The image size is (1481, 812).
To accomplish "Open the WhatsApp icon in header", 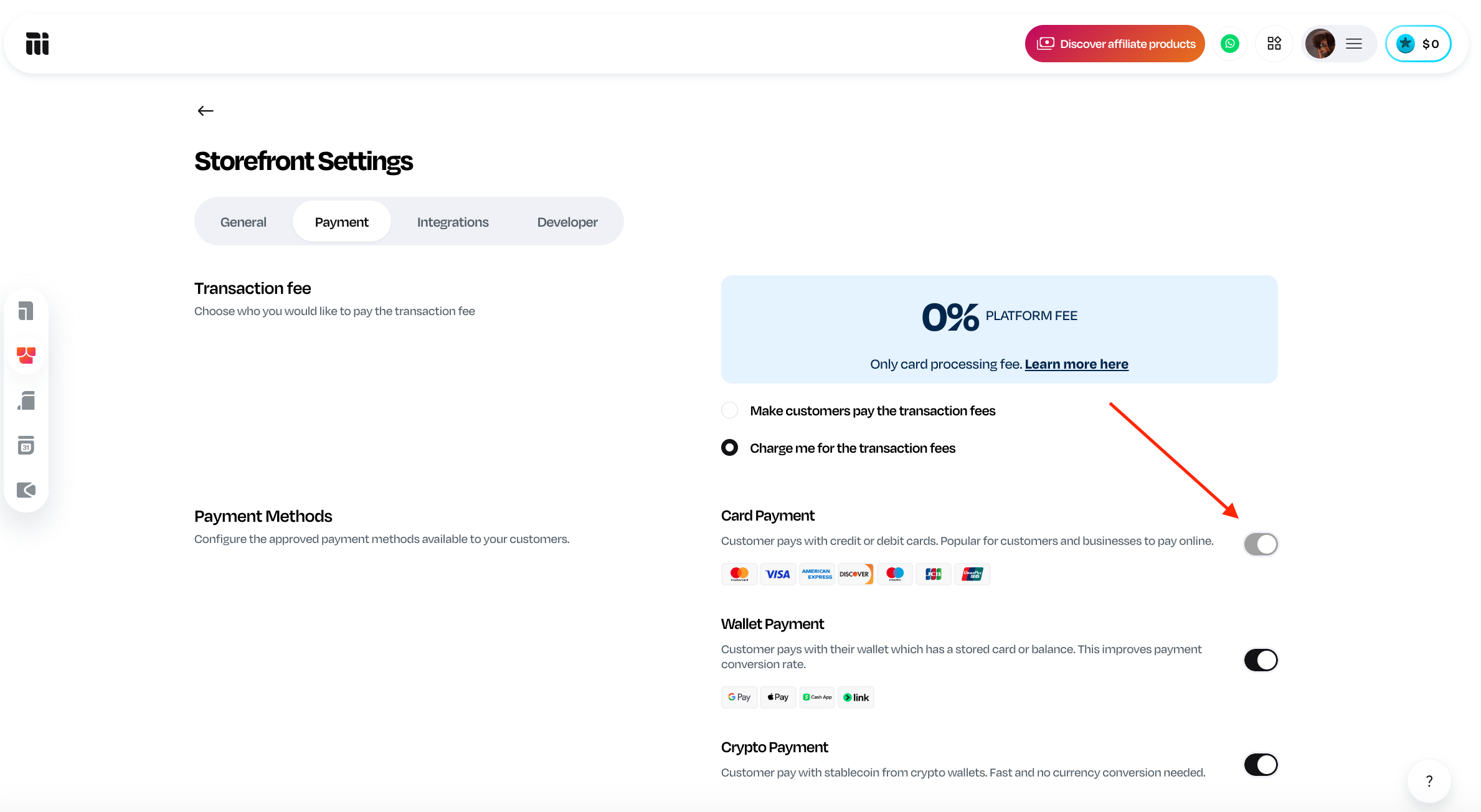I will tap(1229, 44).
